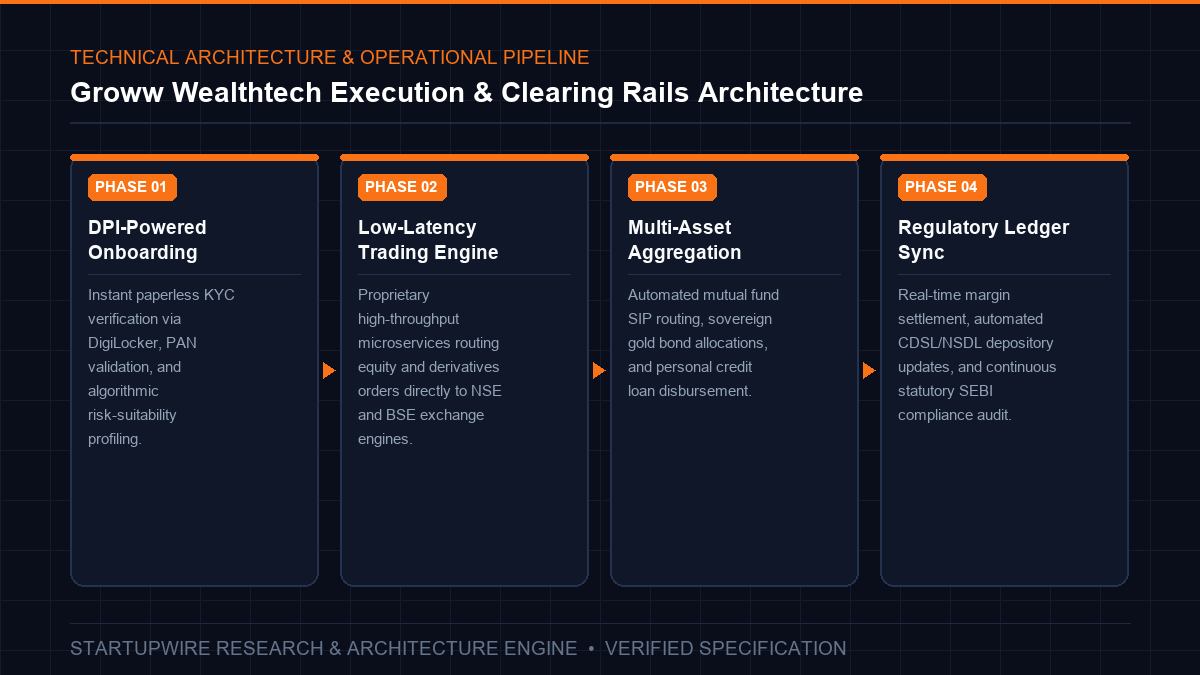Image resolution: width=1200 pixels, height=675 pixels.
Task: Click the PHASE 03 orange badge
Action: click(672, 187)
